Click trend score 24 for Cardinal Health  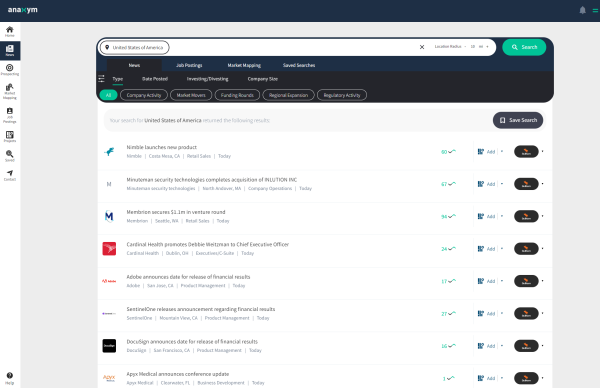coord(448,249)
